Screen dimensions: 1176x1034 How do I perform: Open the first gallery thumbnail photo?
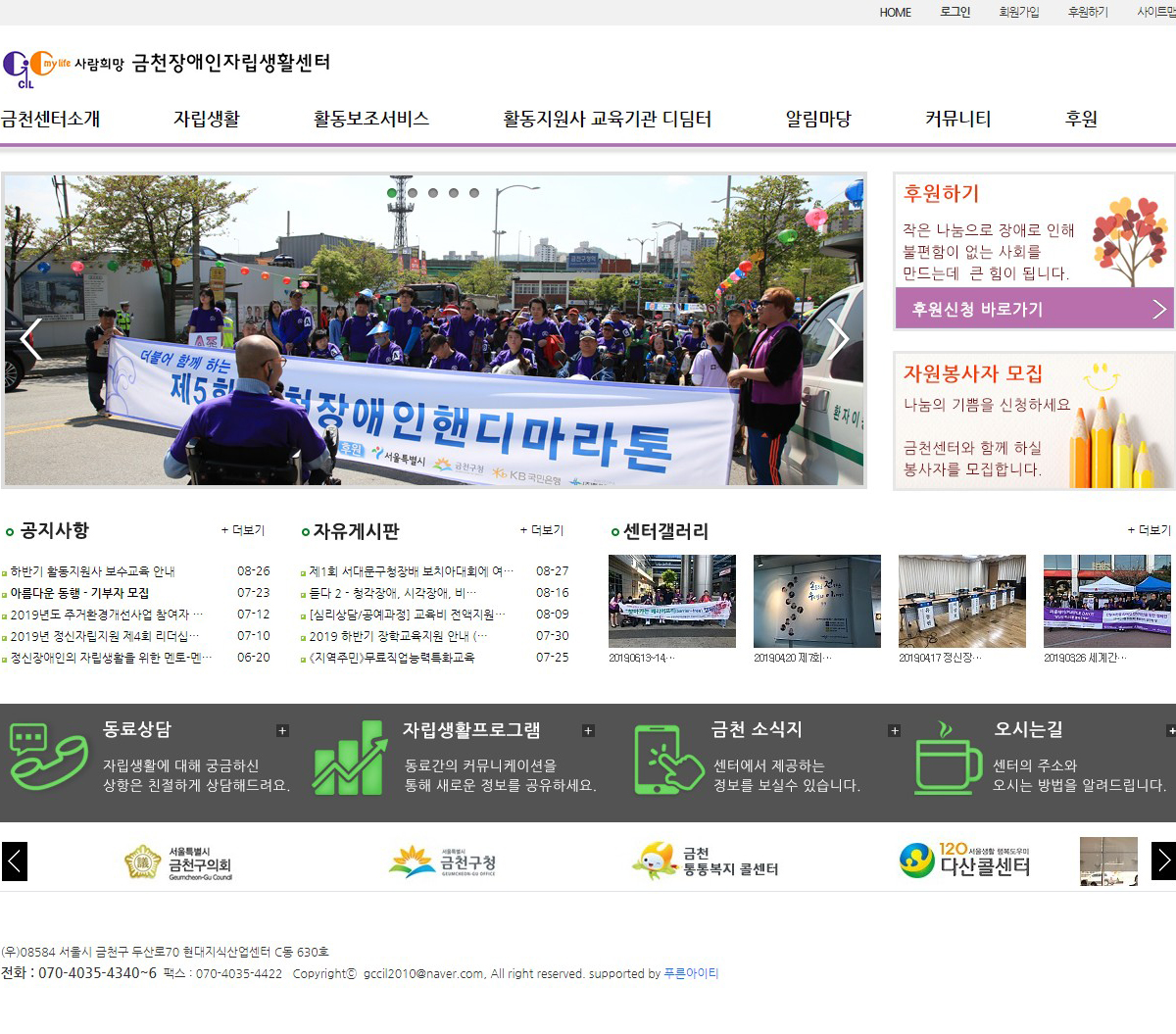click(x=671, y=601)
